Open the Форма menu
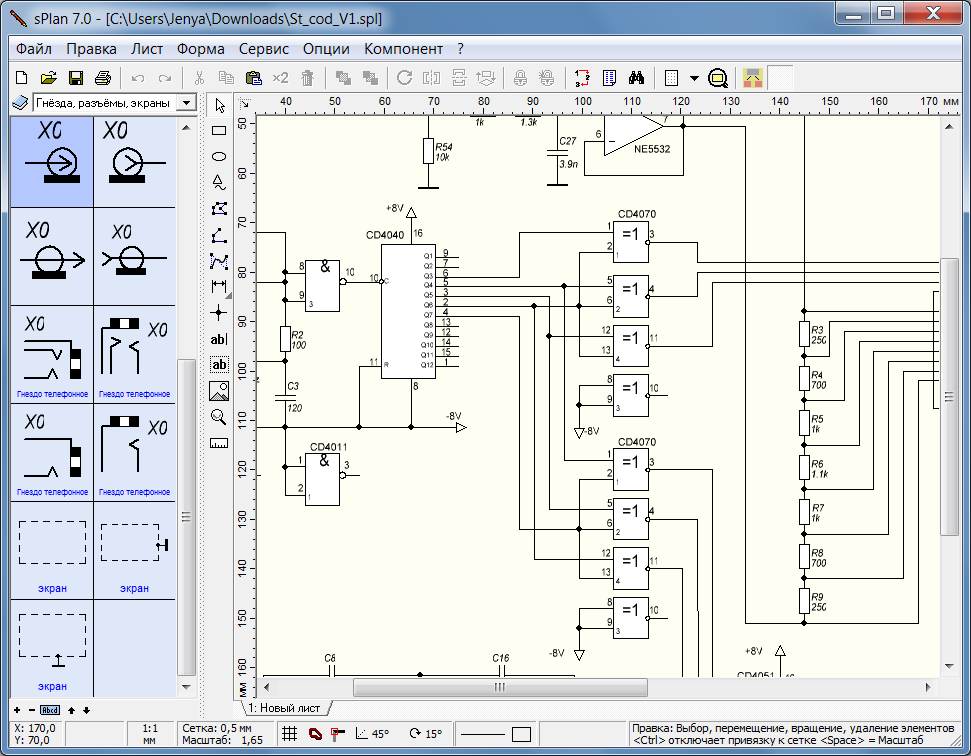The width and height of the screenshot is (971, 756). click(x=201, y=49)
